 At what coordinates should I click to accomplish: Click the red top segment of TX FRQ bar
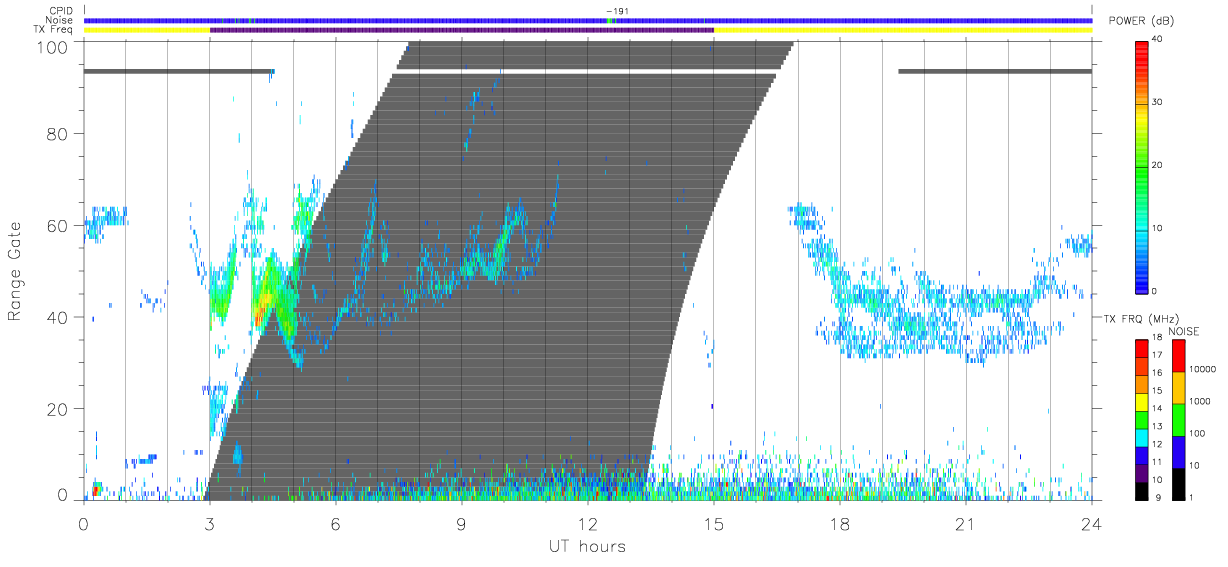[x=1141, y=348]
